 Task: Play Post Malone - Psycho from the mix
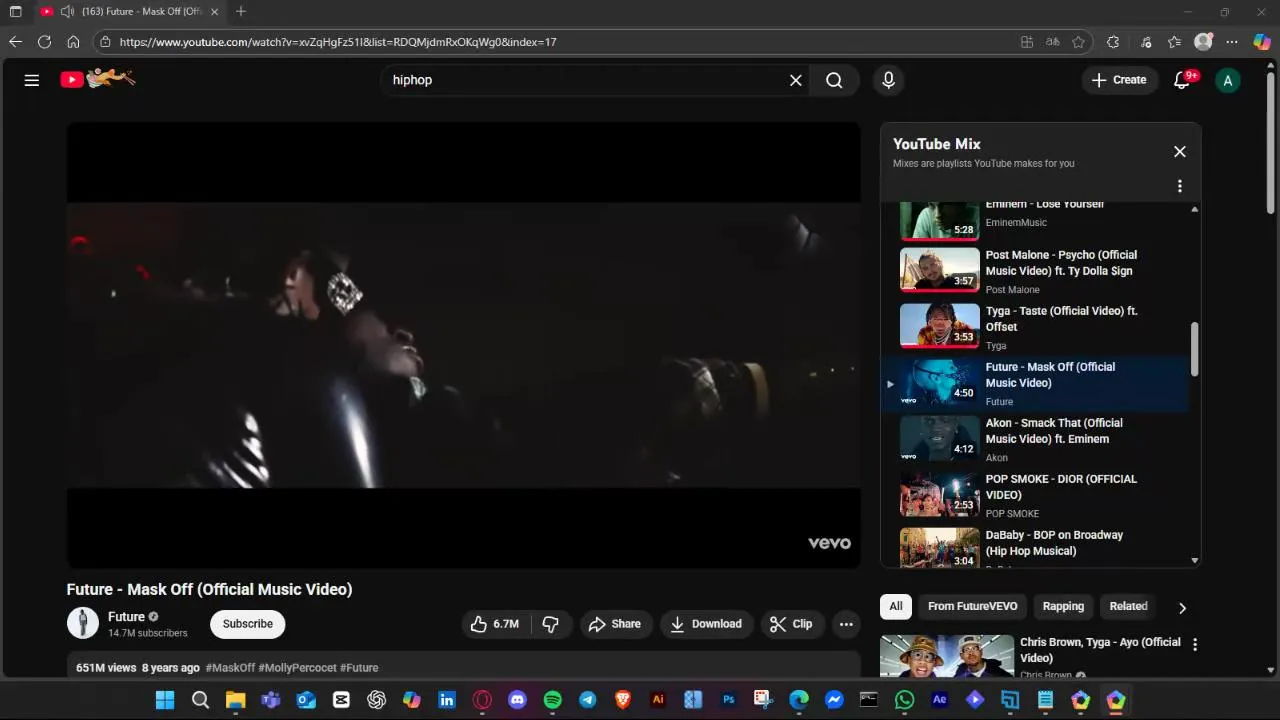[1035, 271]
